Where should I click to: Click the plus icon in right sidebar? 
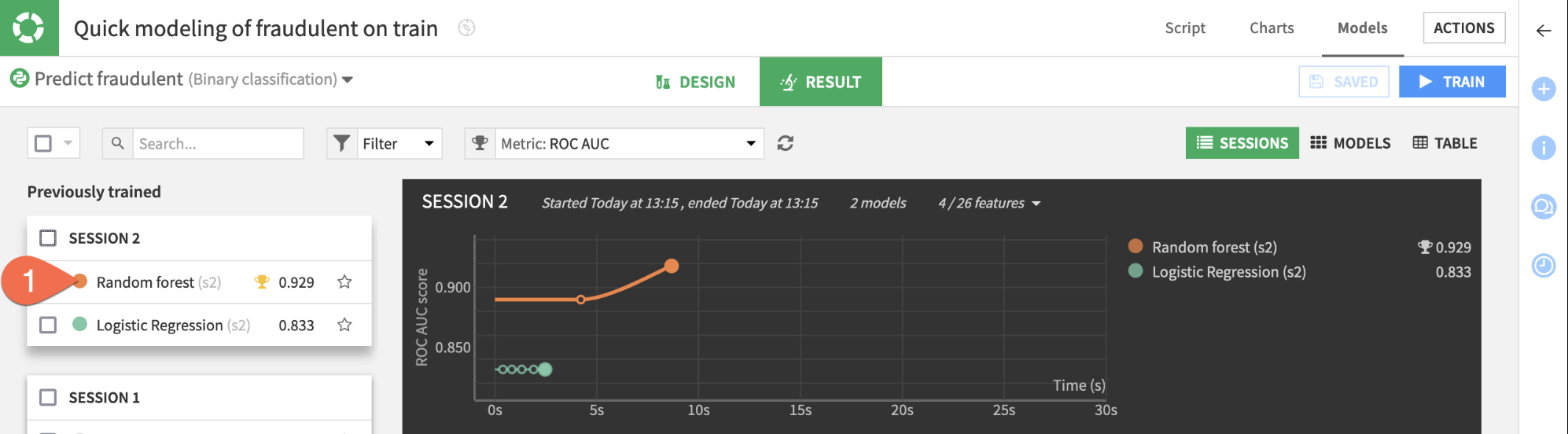point(1544,89)
